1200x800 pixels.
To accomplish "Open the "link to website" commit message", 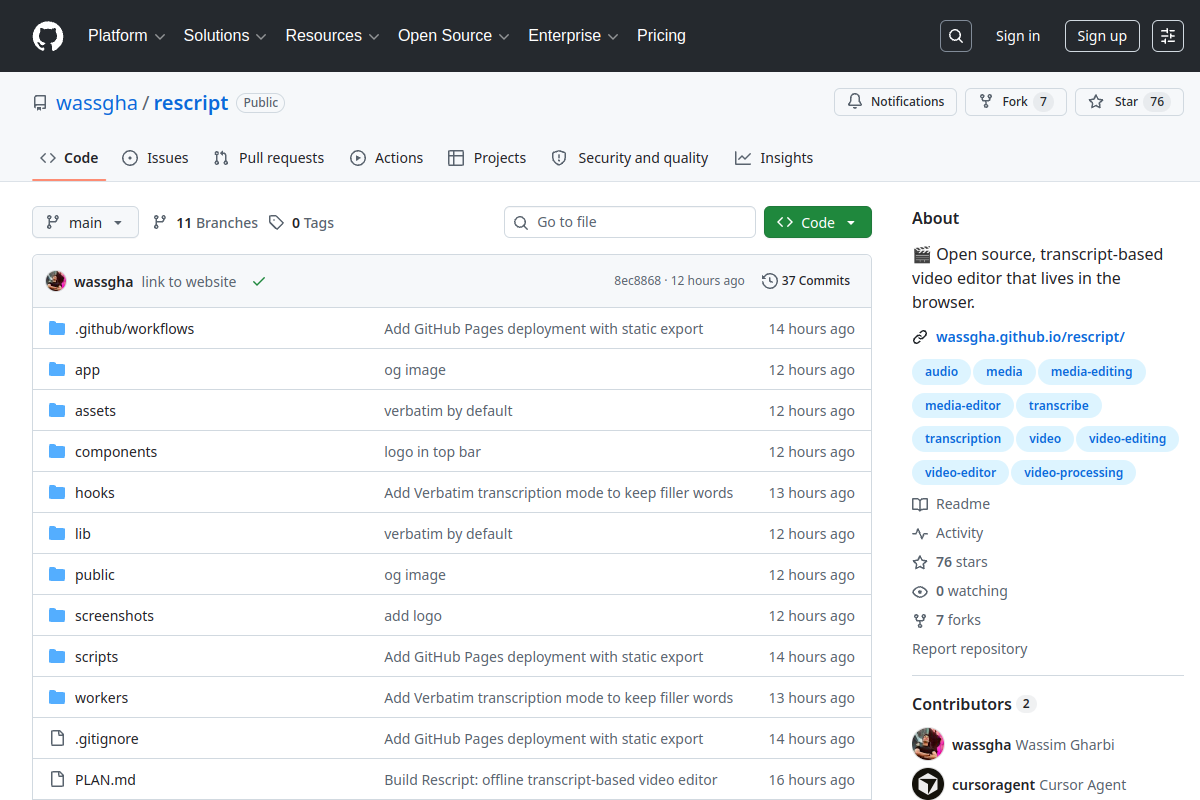I will coord(189,282).
